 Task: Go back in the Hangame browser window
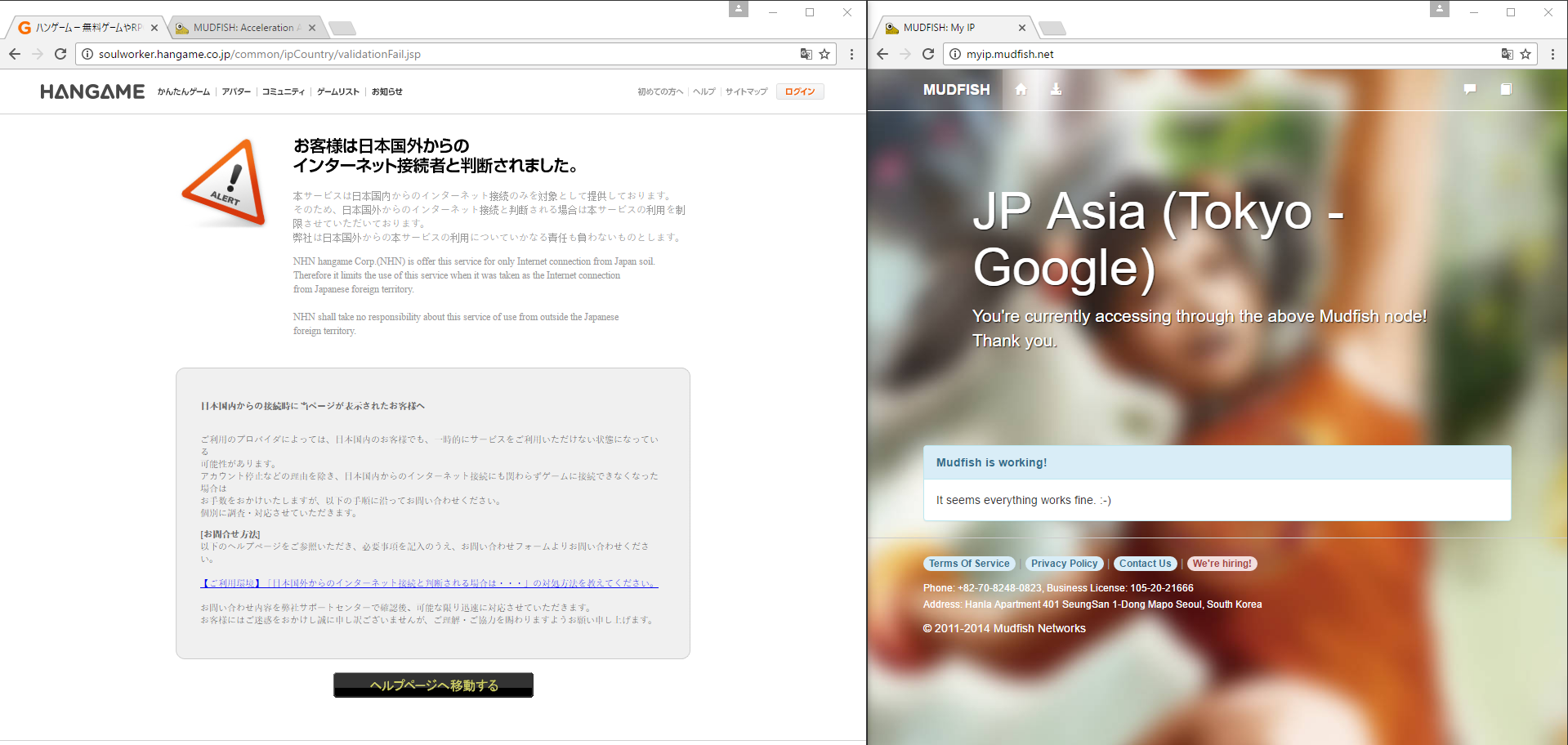15,54
